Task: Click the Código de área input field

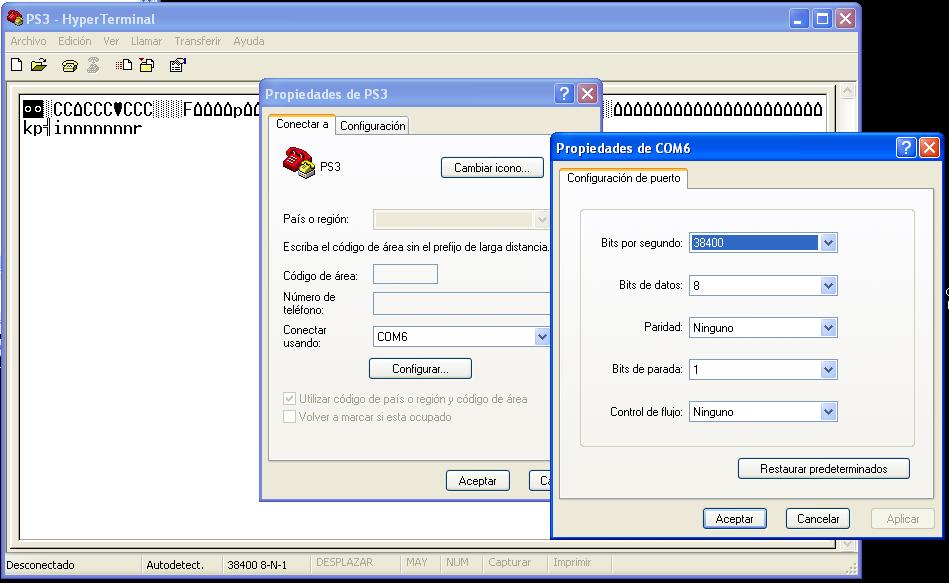Action: [405, 274]
